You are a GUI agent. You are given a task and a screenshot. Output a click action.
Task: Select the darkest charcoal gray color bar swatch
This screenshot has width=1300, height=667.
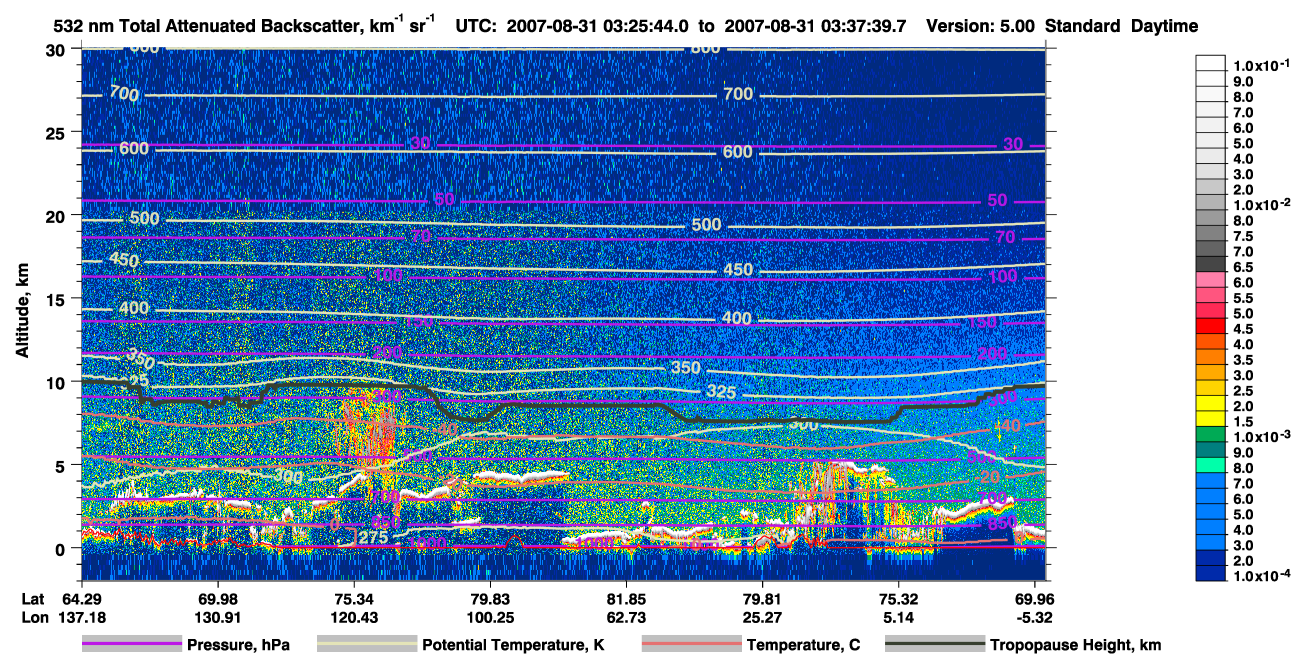point(1211,264)
